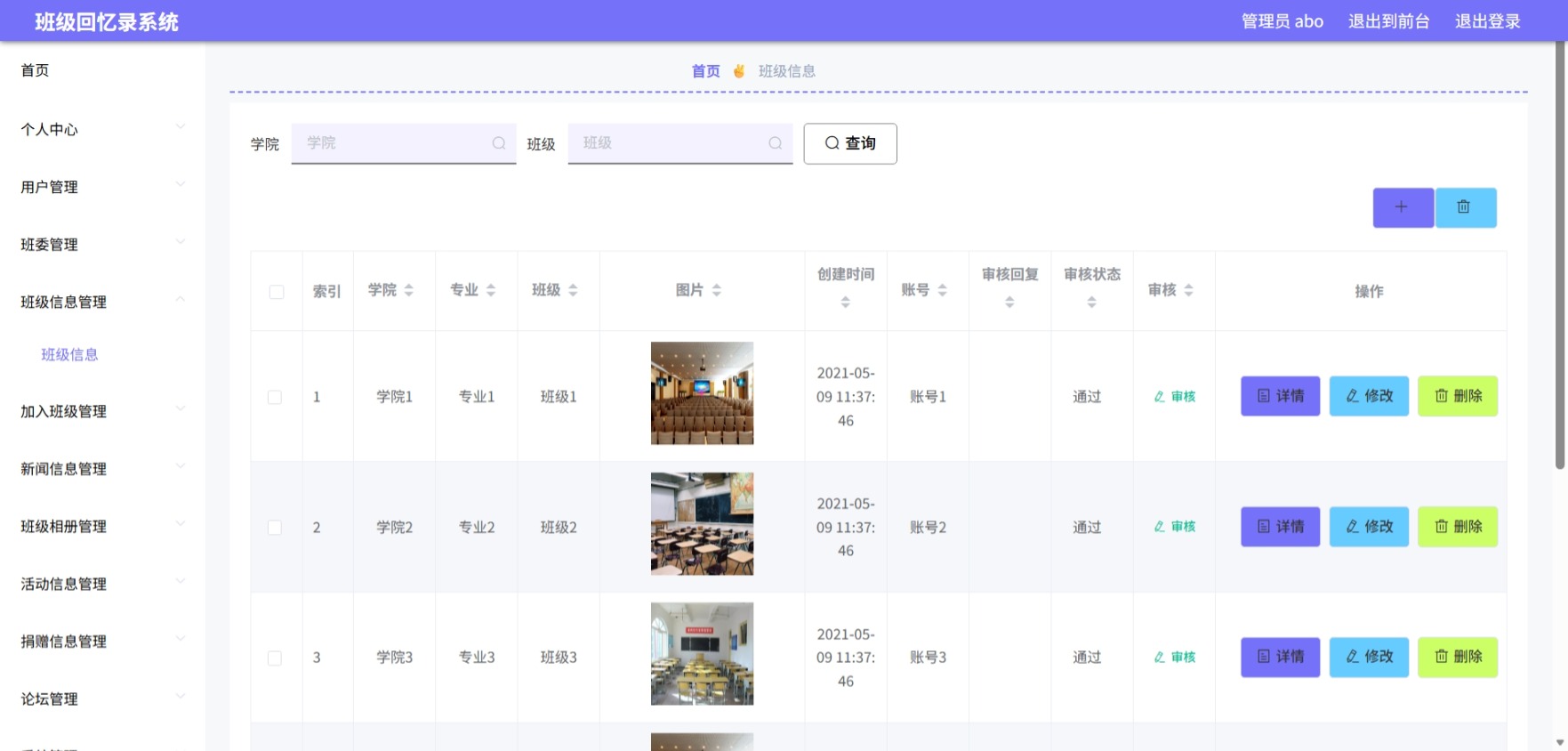Expand 活动信息管理 sidebar menu
The height and width of the screenshot is (751, 1568).
(102, 584)
